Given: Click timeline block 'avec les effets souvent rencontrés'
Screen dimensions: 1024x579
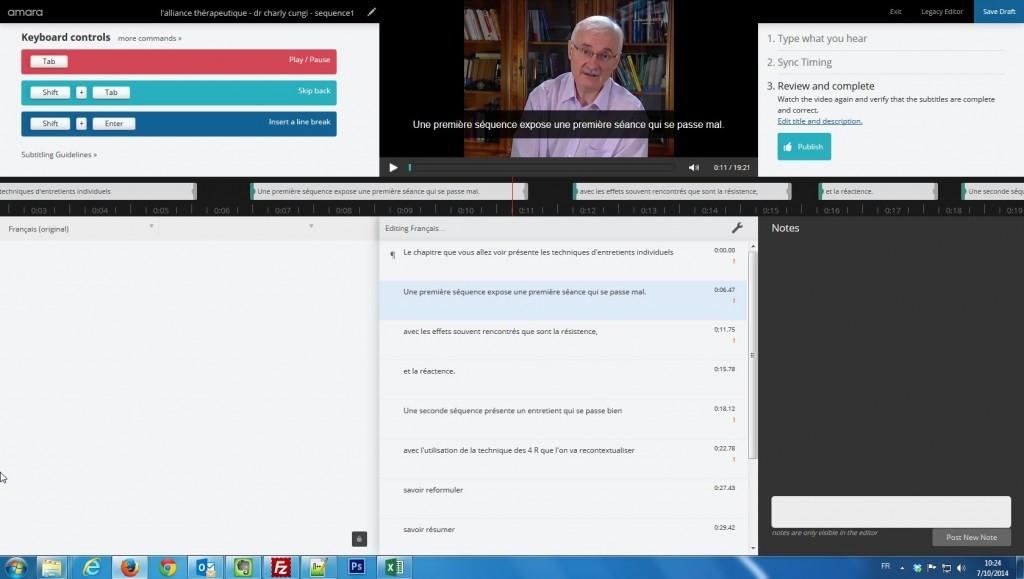Looking at the screenshot, I should [682, 191].
